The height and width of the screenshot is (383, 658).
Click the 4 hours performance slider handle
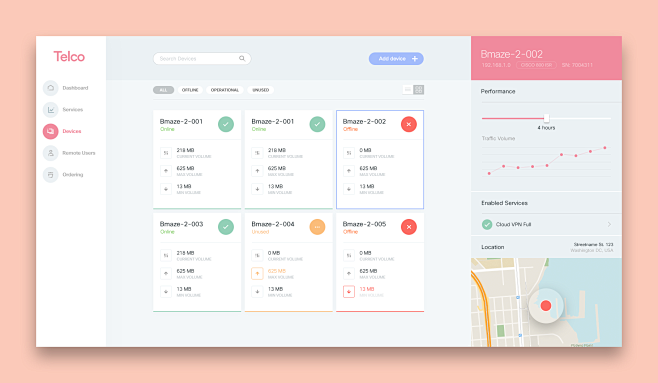click(x=546, y=118)
